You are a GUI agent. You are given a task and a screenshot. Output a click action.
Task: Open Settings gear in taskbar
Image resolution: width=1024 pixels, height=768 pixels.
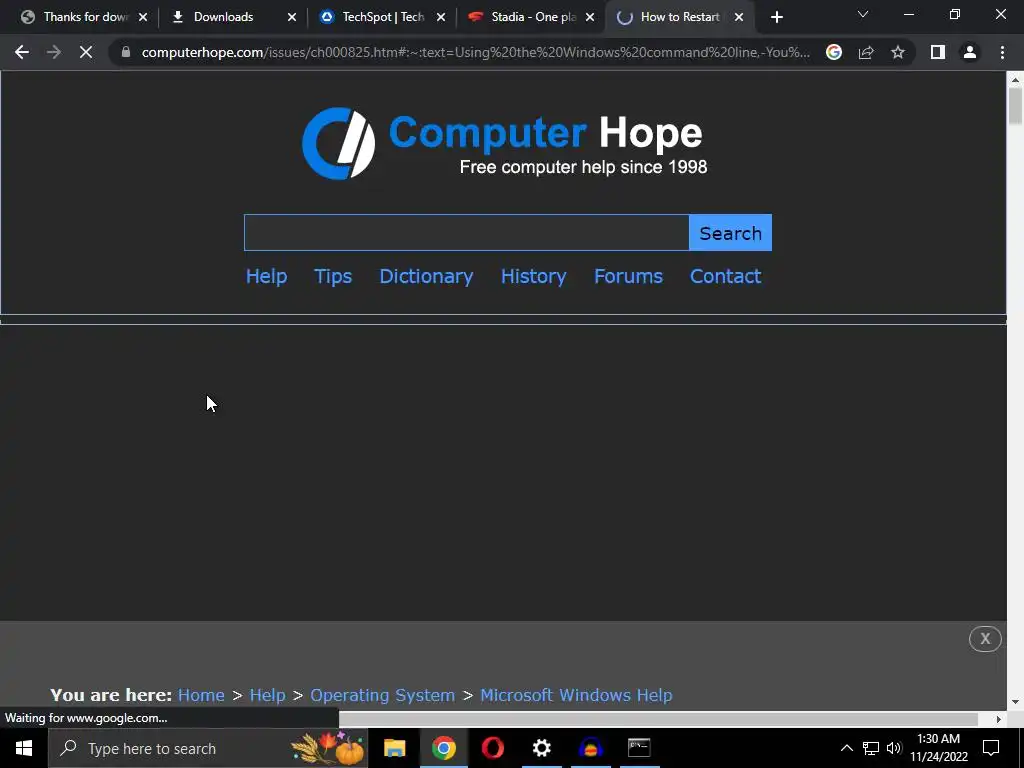tap(541, 748)
